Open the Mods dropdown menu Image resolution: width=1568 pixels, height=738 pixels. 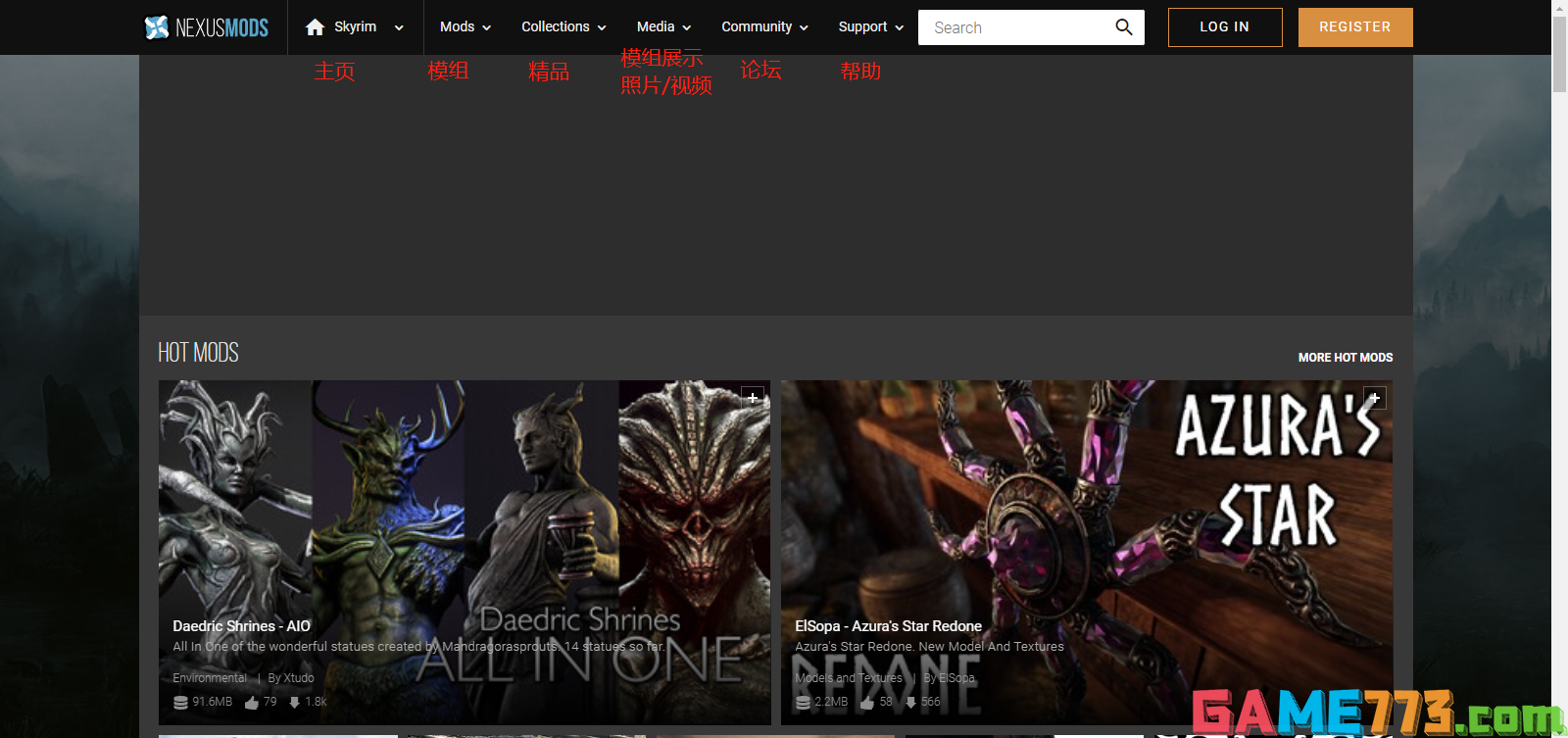pyautogui.click(x=465, y=27)
